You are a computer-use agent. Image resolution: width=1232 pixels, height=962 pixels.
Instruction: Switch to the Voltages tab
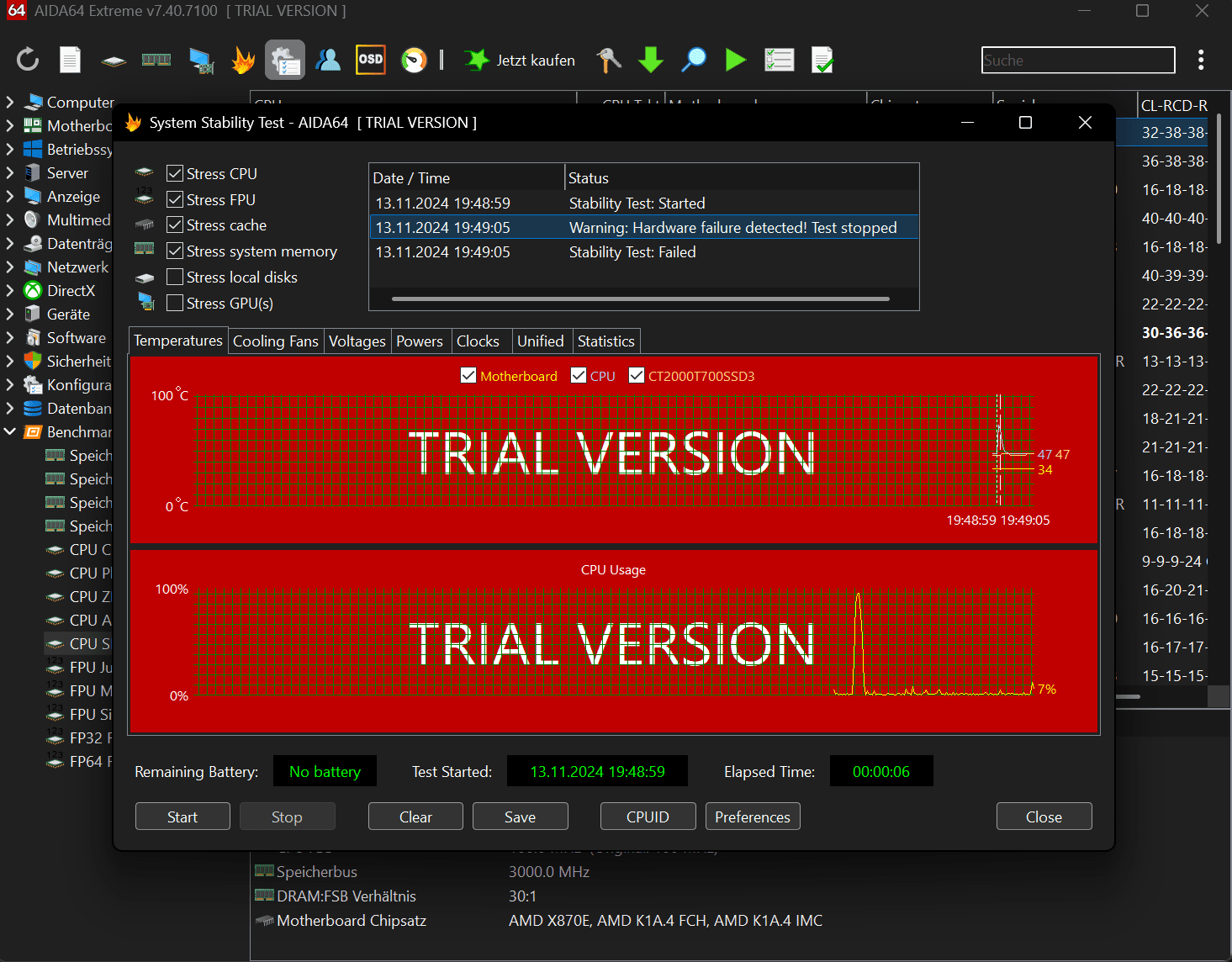click(357, 341)
